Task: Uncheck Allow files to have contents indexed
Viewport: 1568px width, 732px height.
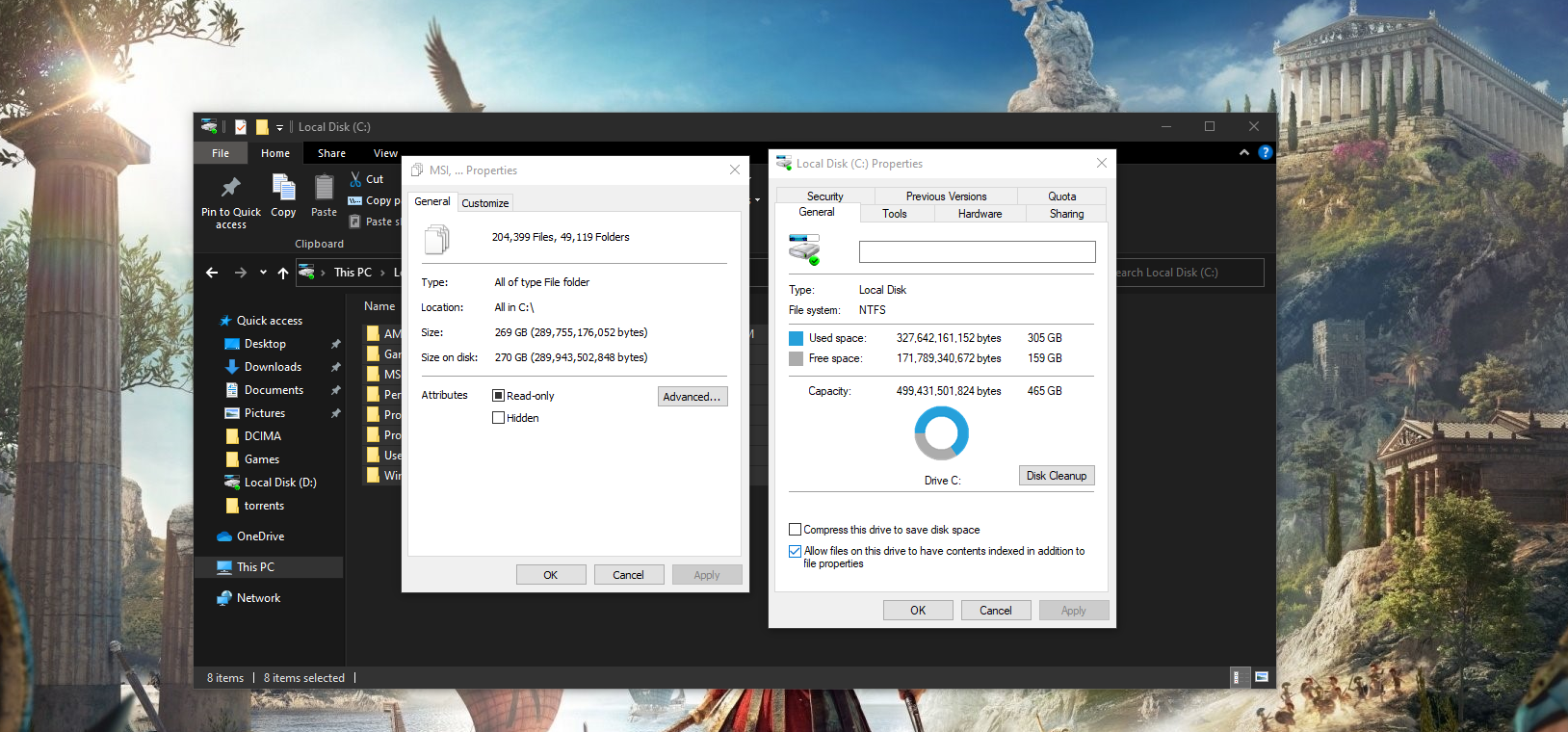Action: (795, 551)
